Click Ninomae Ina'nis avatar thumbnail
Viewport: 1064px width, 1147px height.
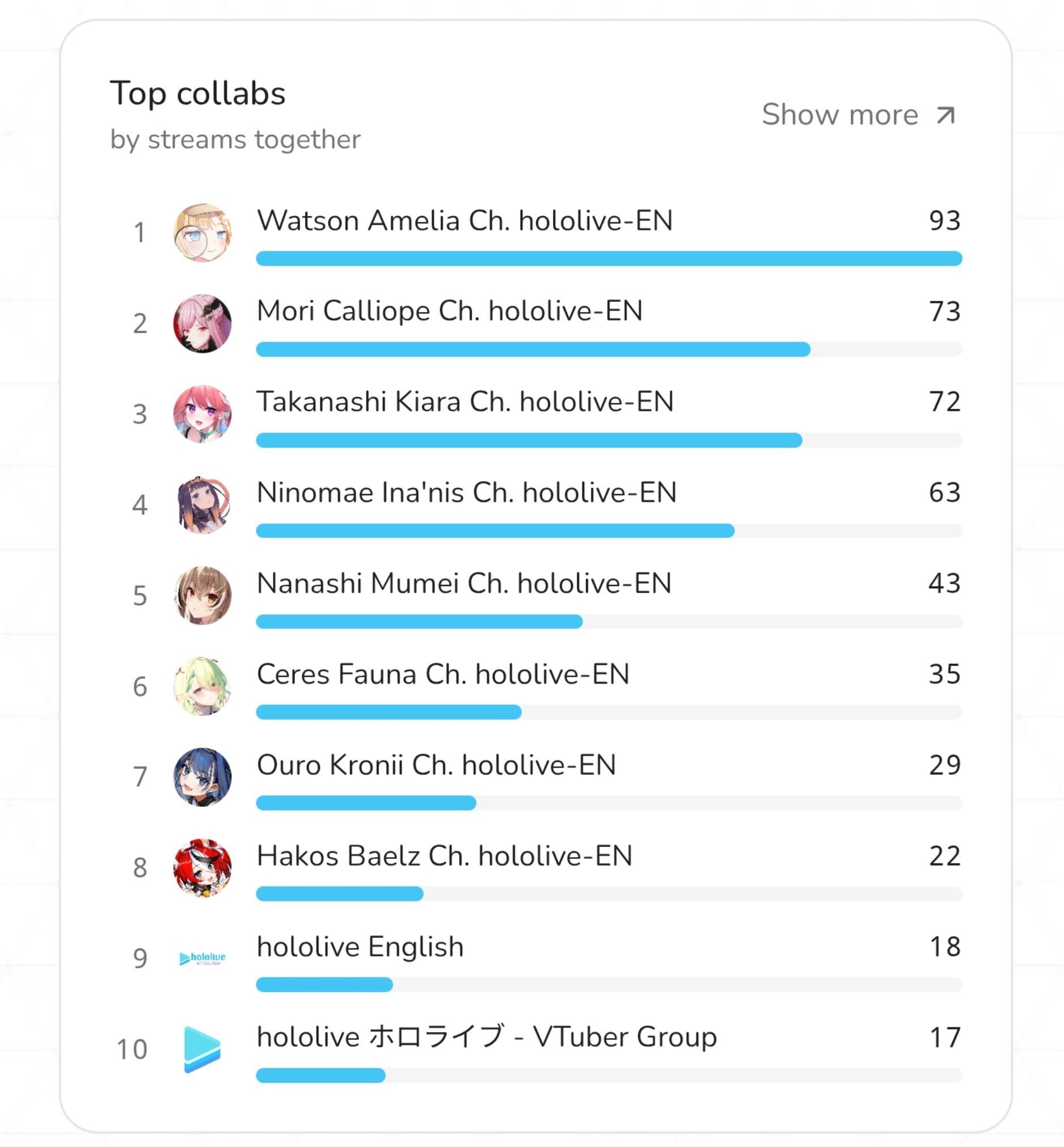coord(202,505)
